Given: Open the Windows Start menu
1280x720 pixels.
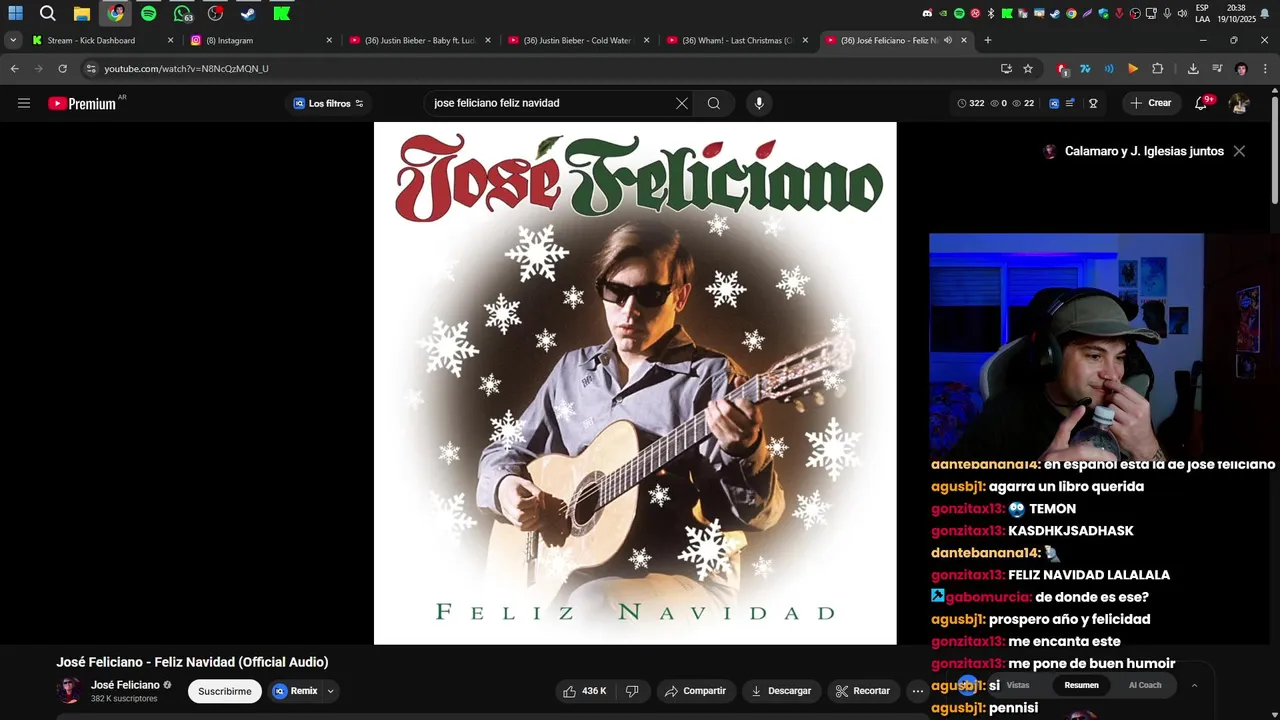Looking at the screenshot, I should click(x=15, y=13).
